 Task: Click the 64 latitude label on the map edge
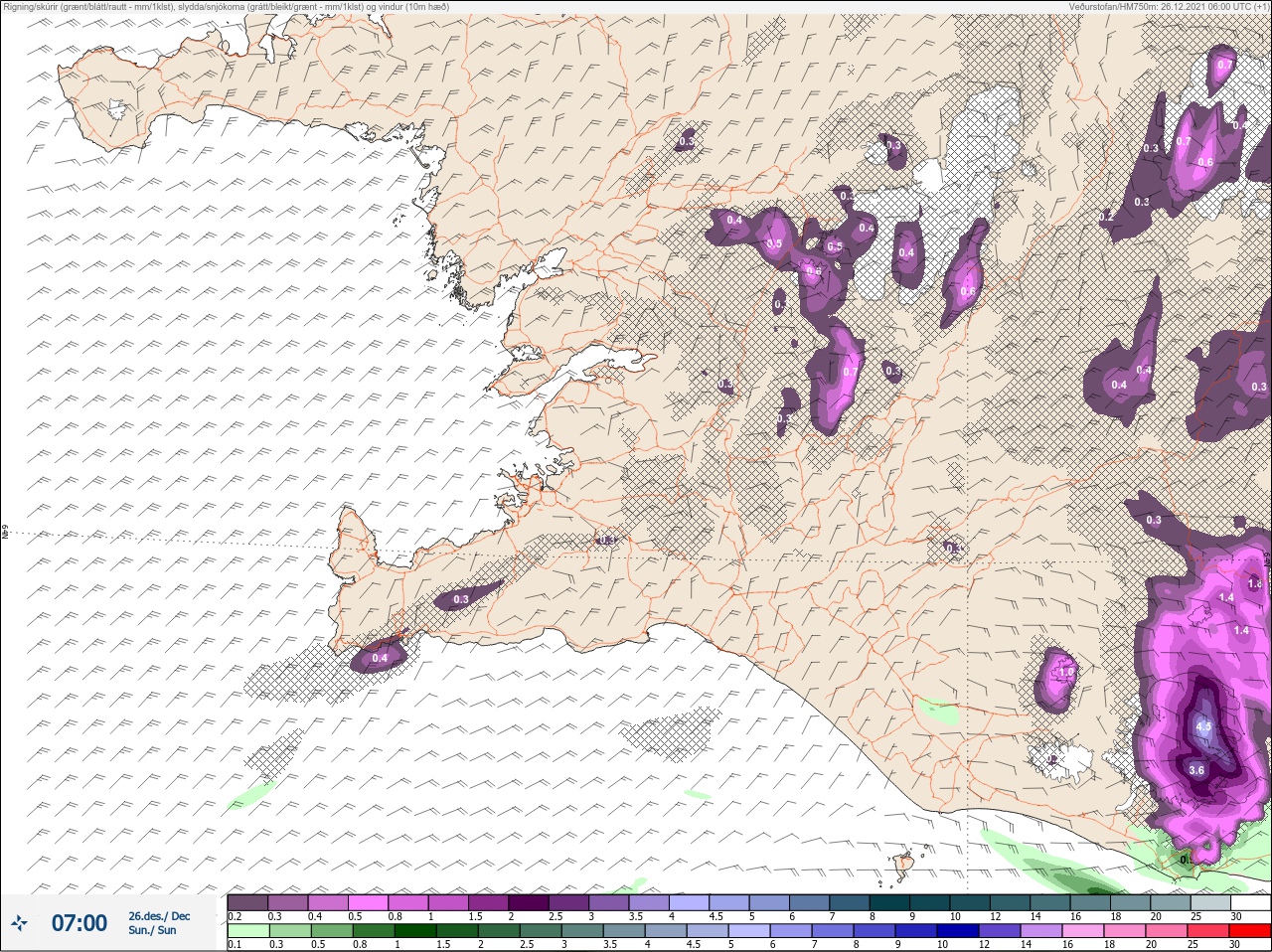click(x=5, y=534)
